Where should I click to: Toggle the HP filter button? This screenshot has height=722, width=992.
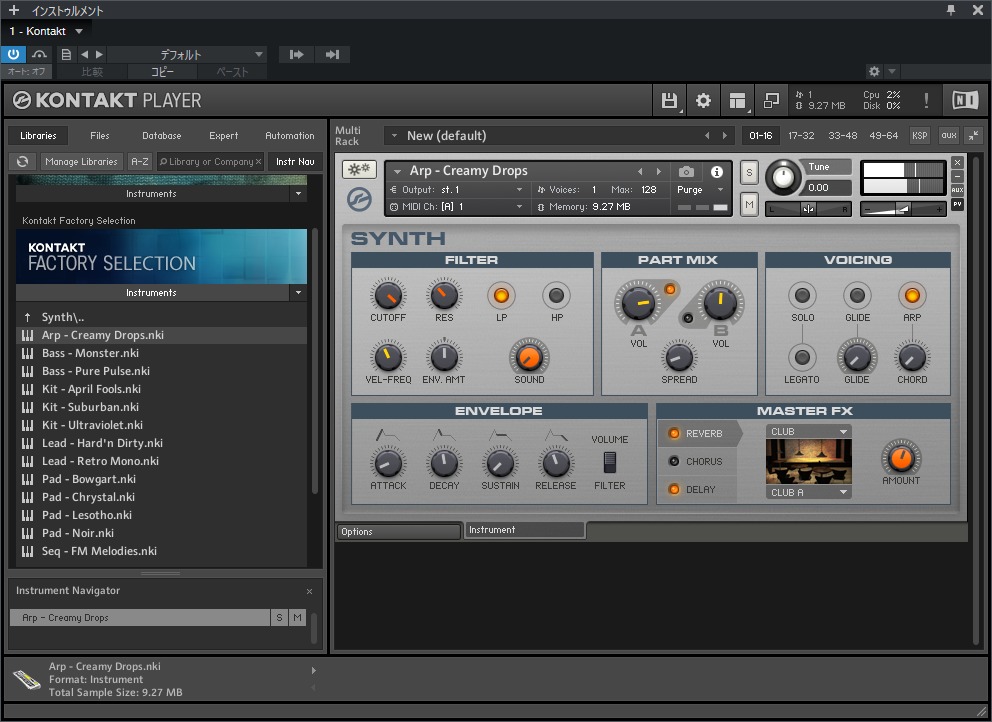point(556,296)
